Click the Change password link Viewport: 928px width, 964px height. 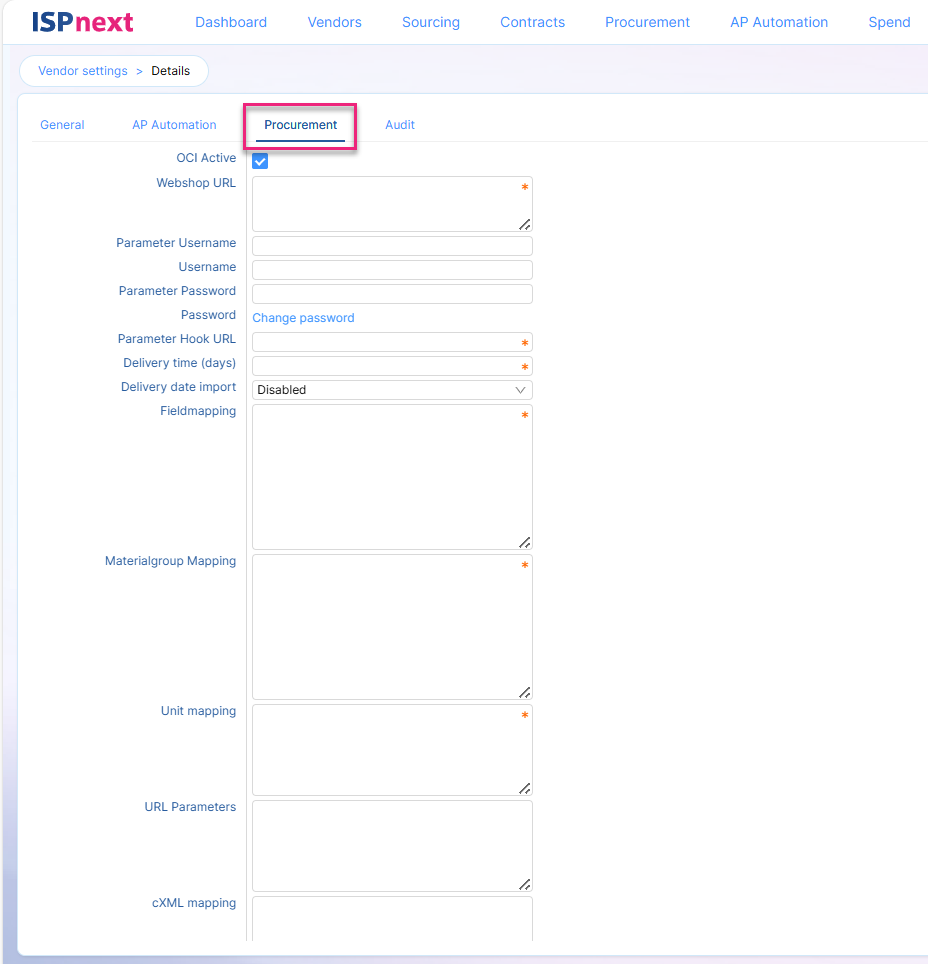click(303, 318)
